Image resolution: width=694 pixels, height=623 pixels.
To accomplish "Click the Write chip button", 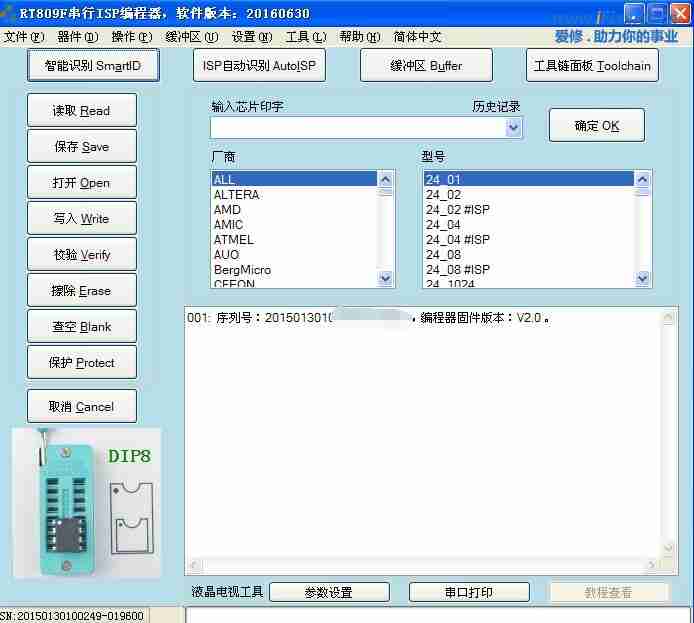I will pos(82,219).
